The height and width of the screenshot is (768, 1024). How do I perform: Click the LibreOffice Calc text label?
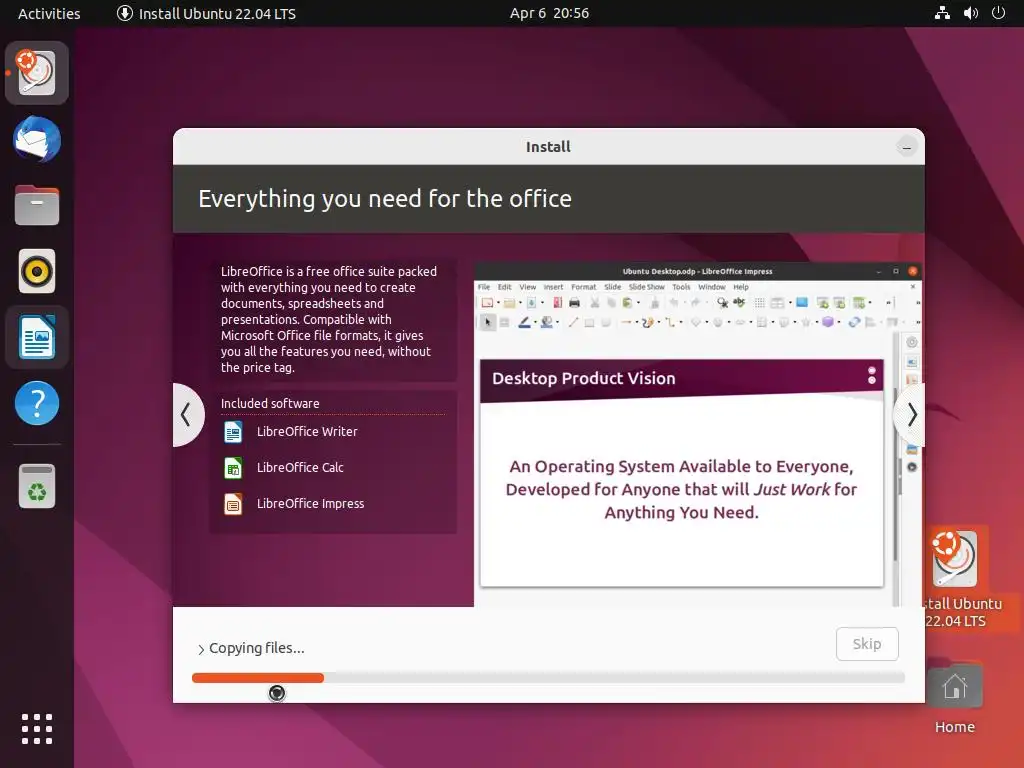click(x=300, y=468)
